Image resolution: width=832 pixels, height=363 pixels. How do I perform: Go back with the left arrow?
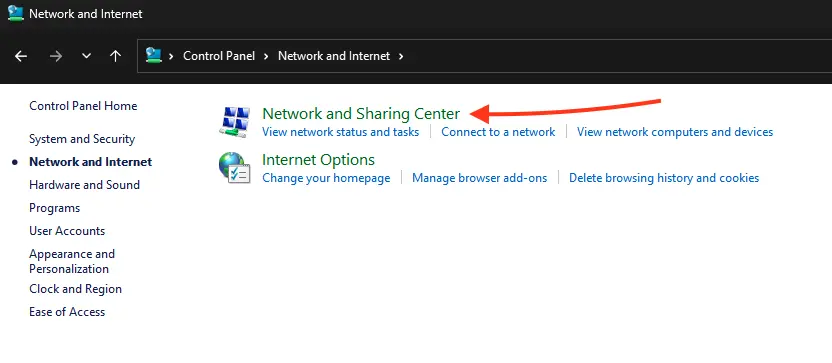[21, 56]
